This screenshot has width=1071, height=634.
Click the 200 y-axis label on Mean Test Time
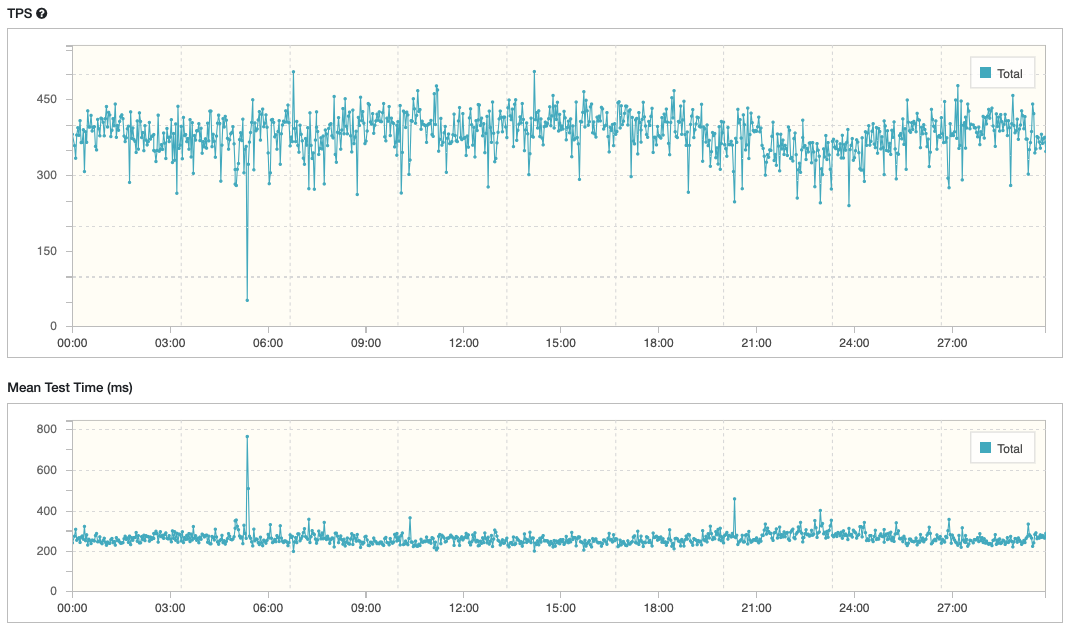pos(46,551)
